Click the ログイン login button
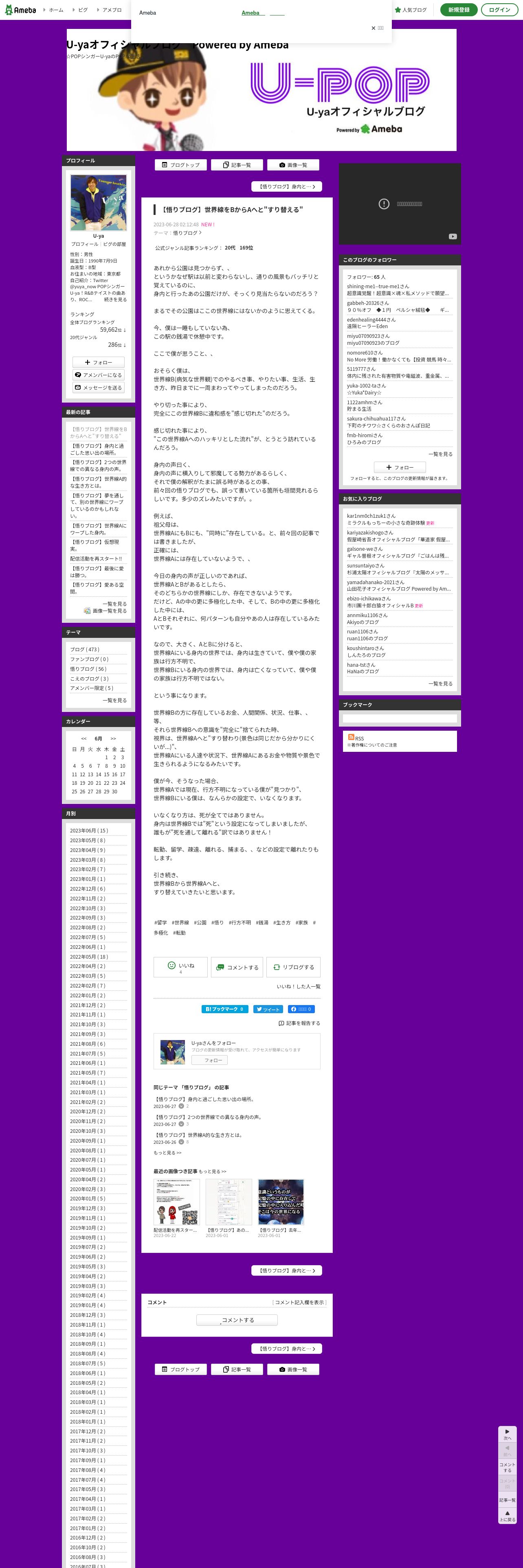523x1568 pixels. click(499, 10)
